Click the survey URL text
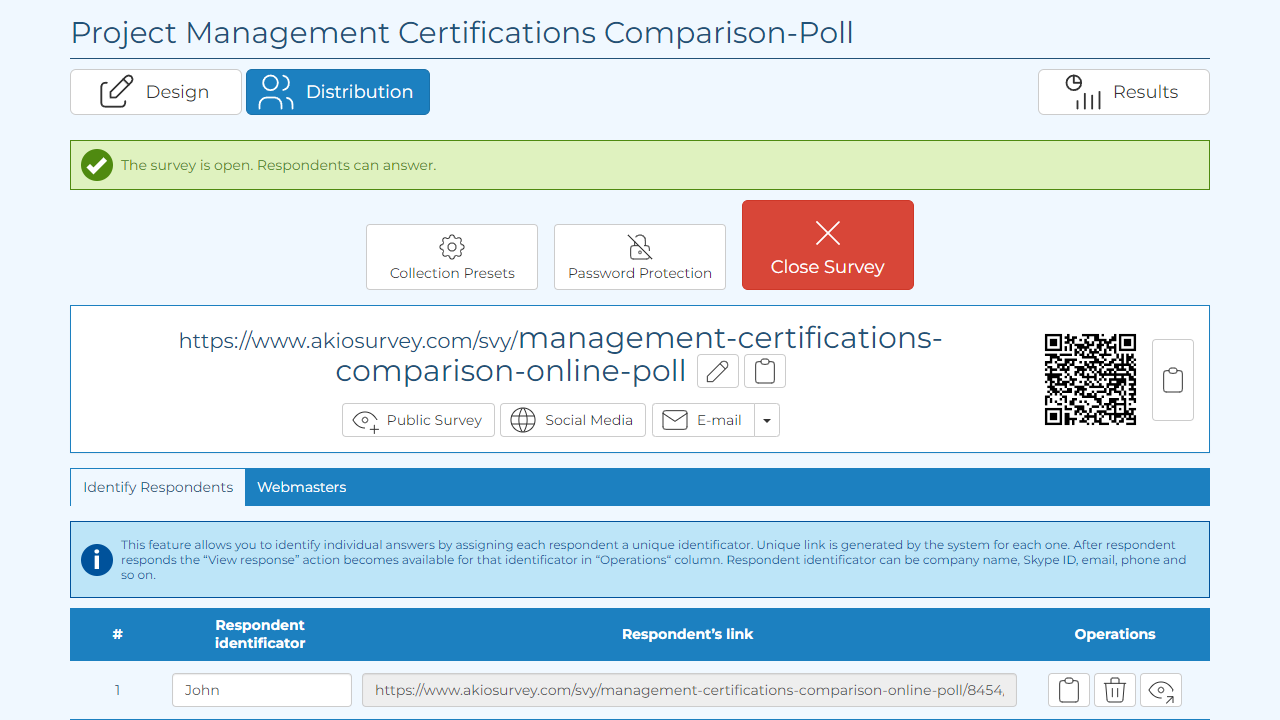This screenshot has height=720, width=1280. [x=560, y=354]
